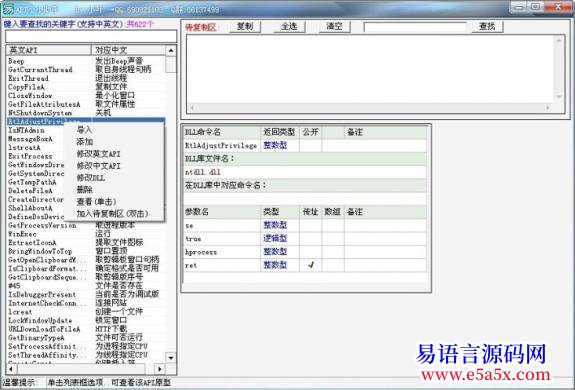Toggle 传址 checkmark for parameter ret

[311, 265]
